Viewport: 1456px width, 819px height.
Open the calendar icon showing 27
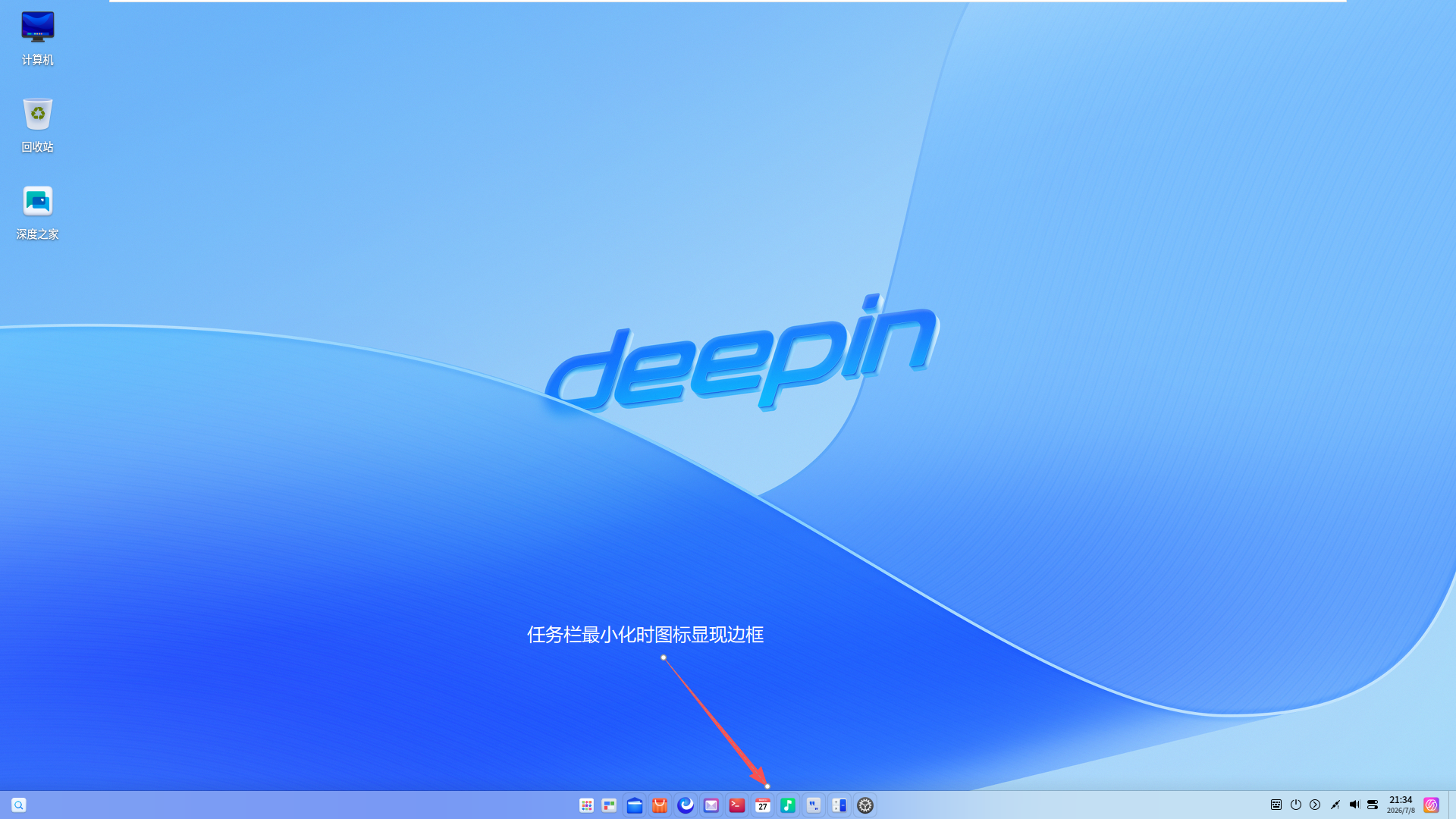(762, 805)
